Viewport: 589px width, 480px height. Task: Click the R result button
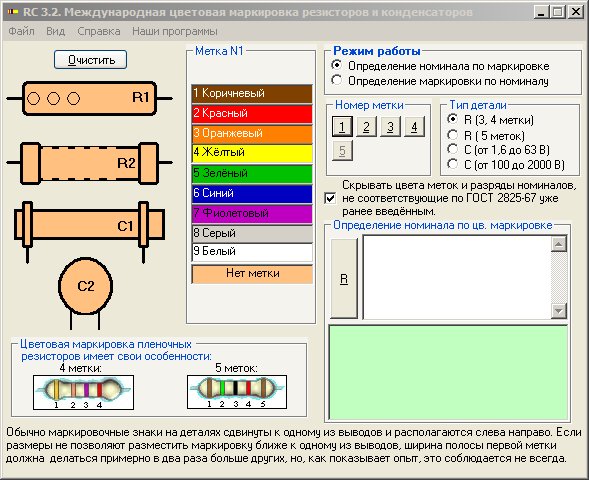click(x=344, y=279)
